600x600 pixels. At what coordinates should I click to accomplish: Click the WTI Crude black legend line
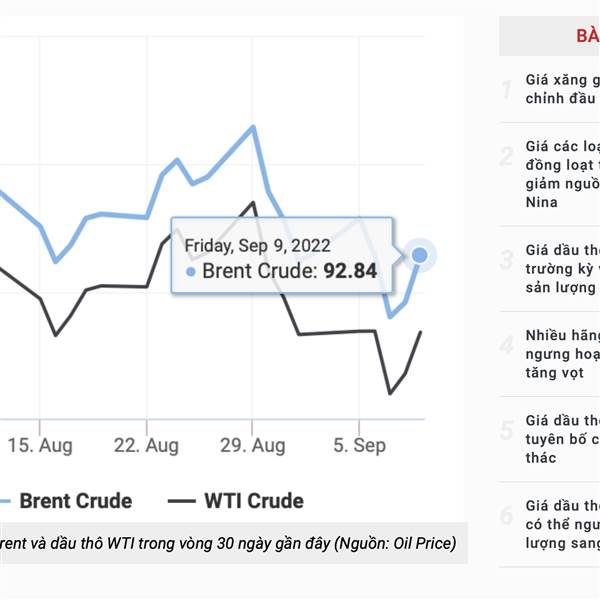point(182,501)
